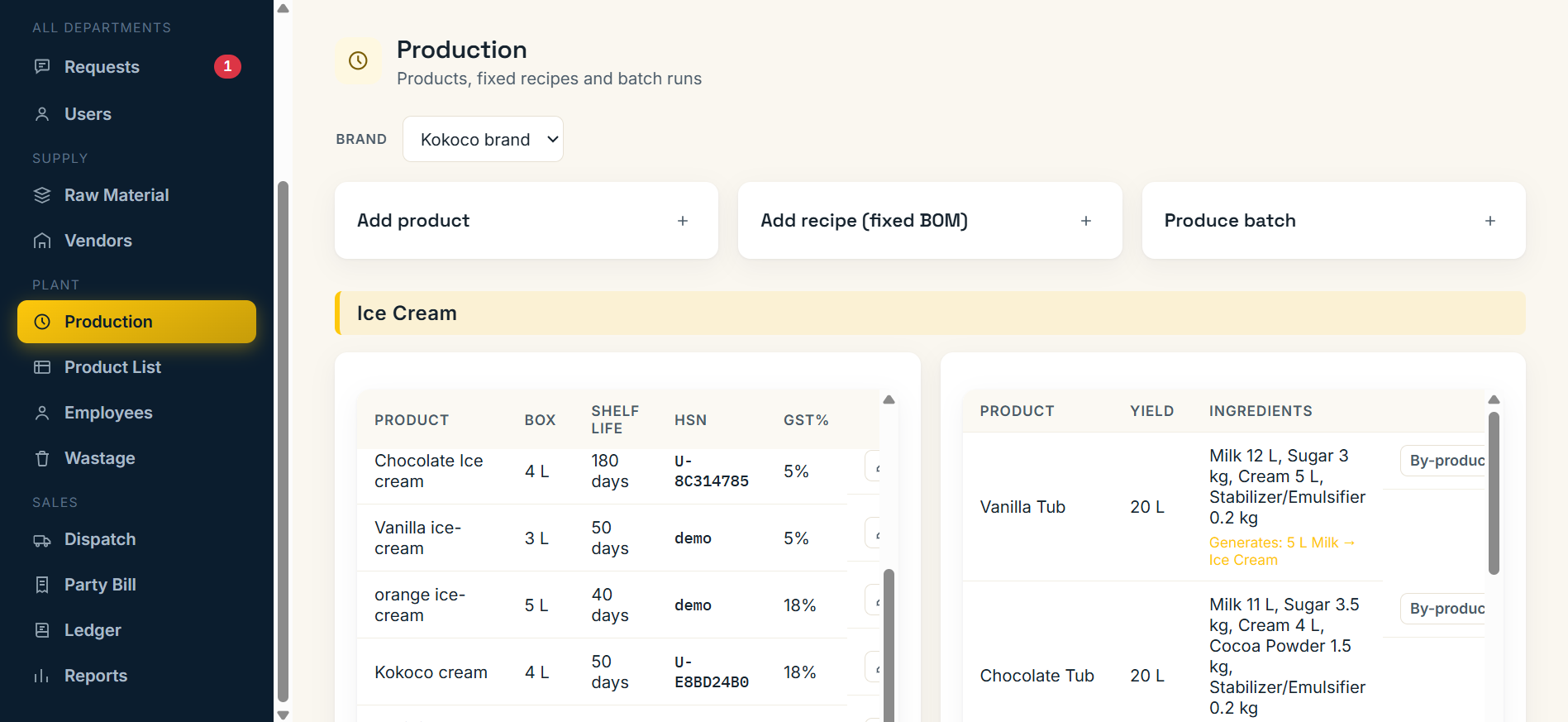1568x722 pixels.
Task: Click the products table scrollbar thumb
Action: pyautogui.click(x=889, y=645)
